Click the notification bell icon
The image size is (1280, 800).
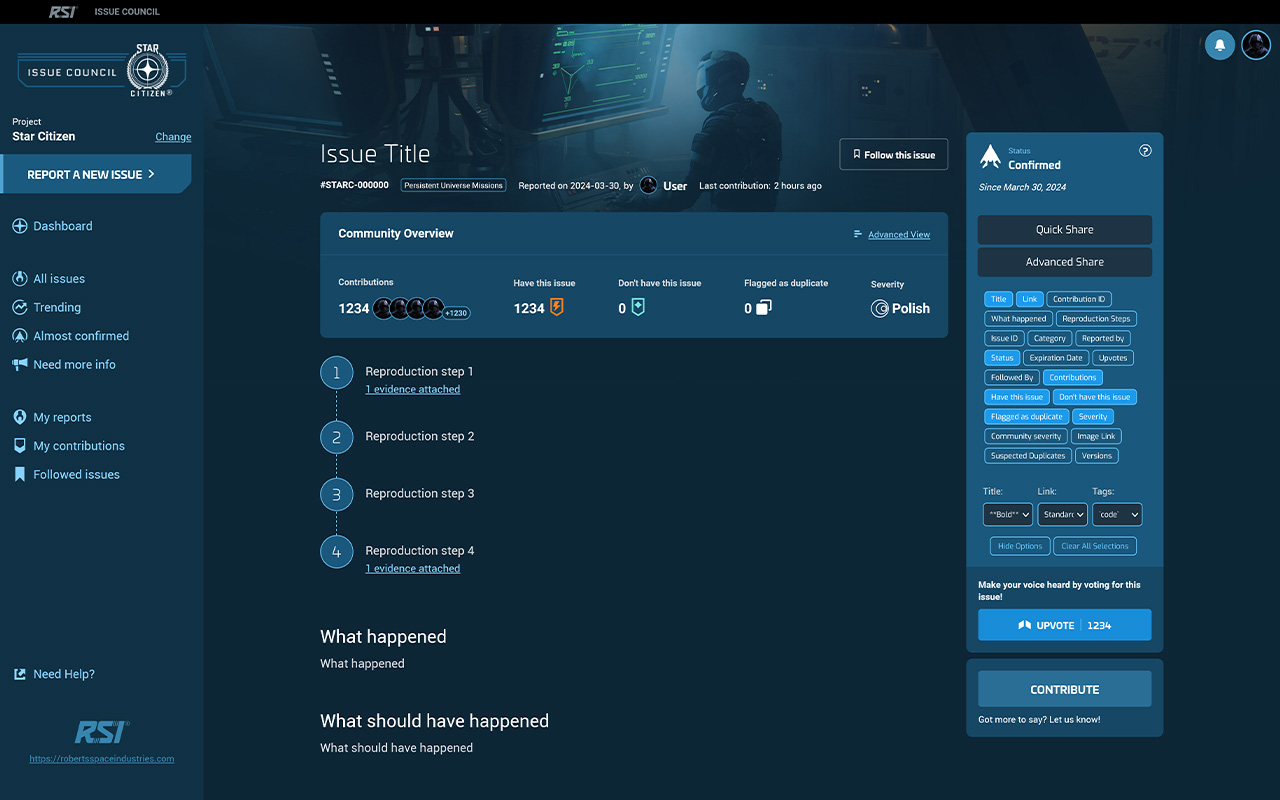1219,45
